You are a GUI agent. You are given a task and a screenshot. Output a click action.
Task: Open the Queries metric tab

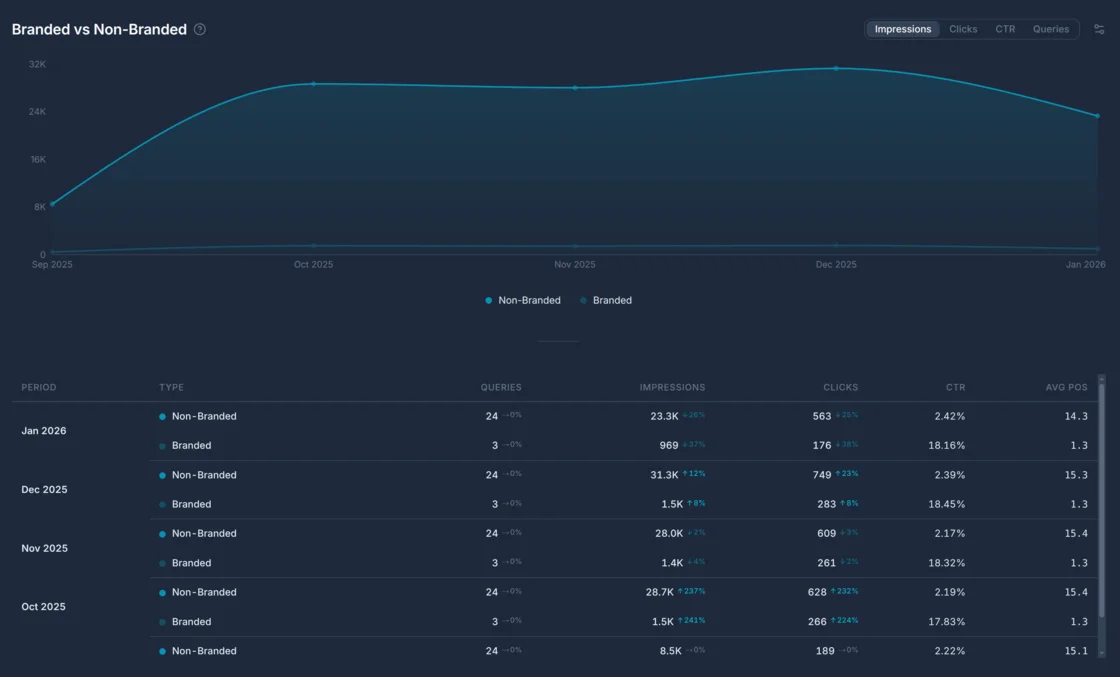pyautogui.click(x=1051, y=29)
